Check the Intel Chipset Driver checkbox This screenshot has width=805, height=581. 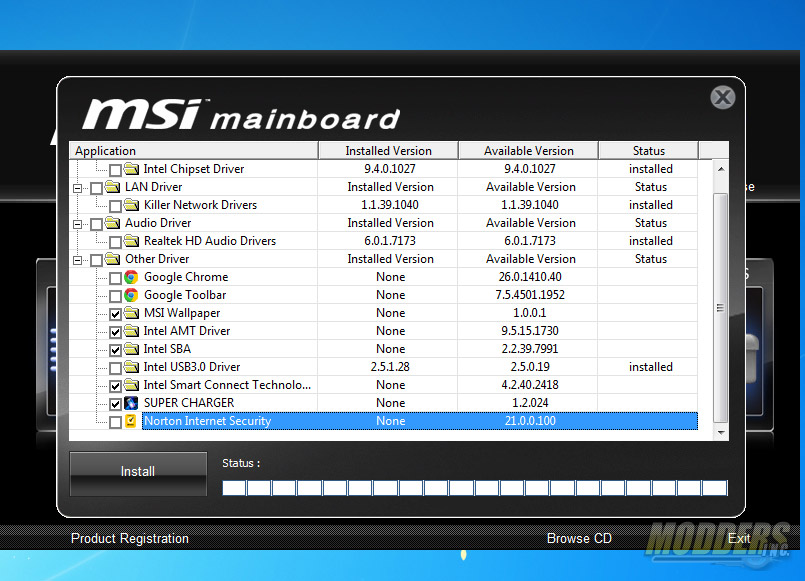click(117, 168)
